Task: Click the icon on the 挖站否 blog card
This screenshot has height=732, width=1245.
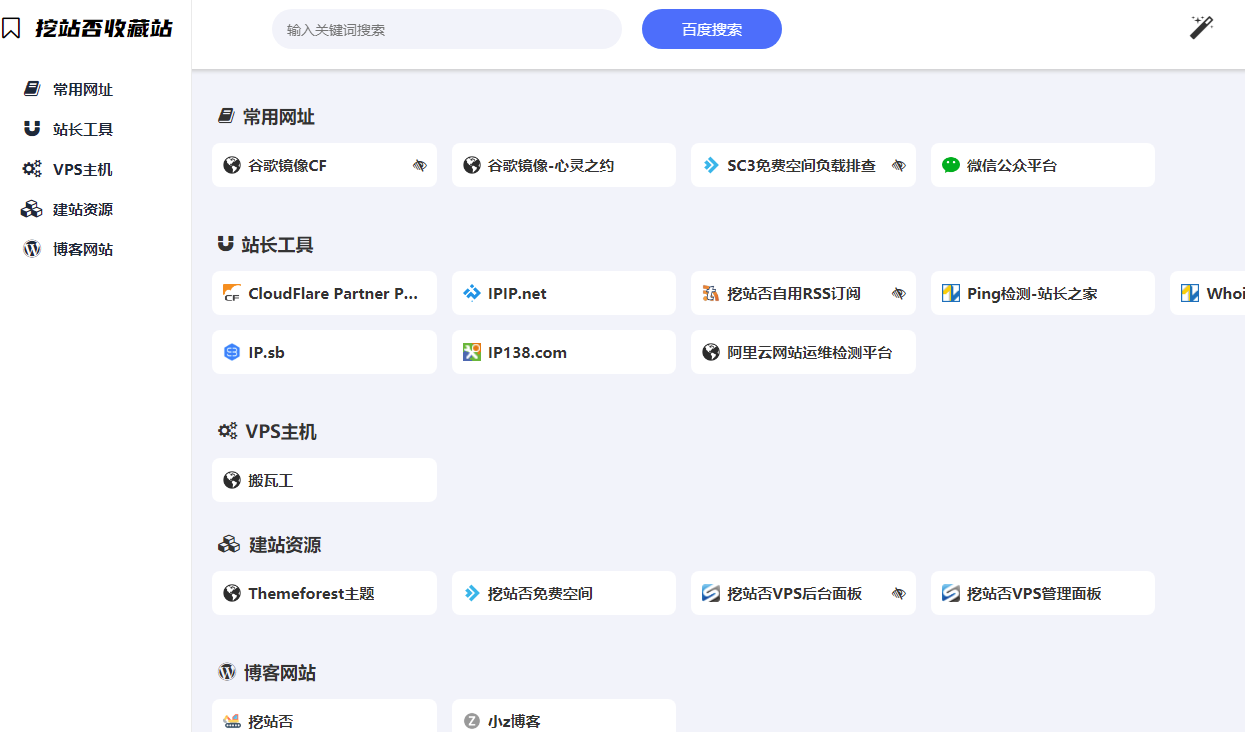Action: coord(232,721)
